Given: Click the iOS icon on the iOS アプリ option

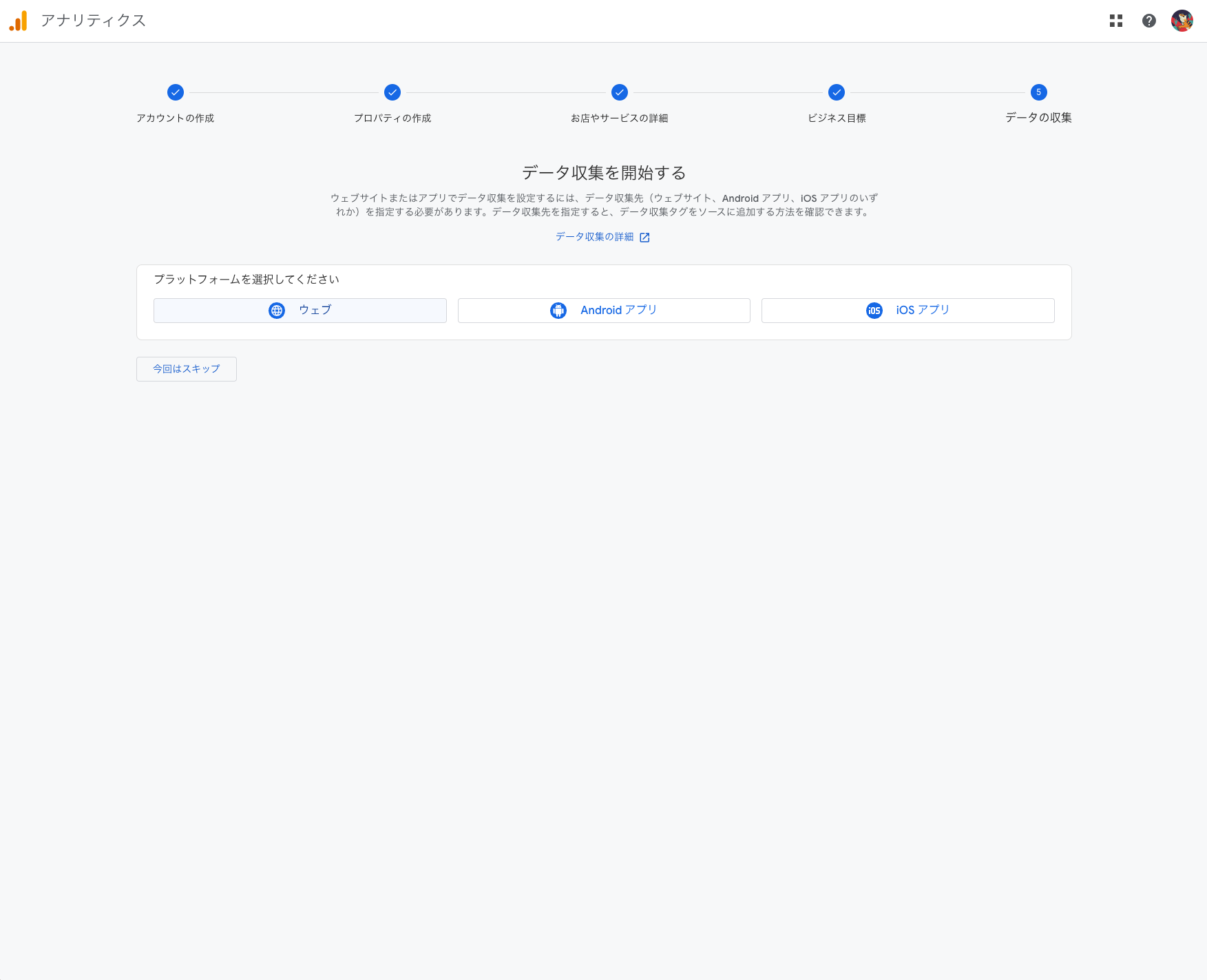Looking at the screenshot, I should coord(874,310).
